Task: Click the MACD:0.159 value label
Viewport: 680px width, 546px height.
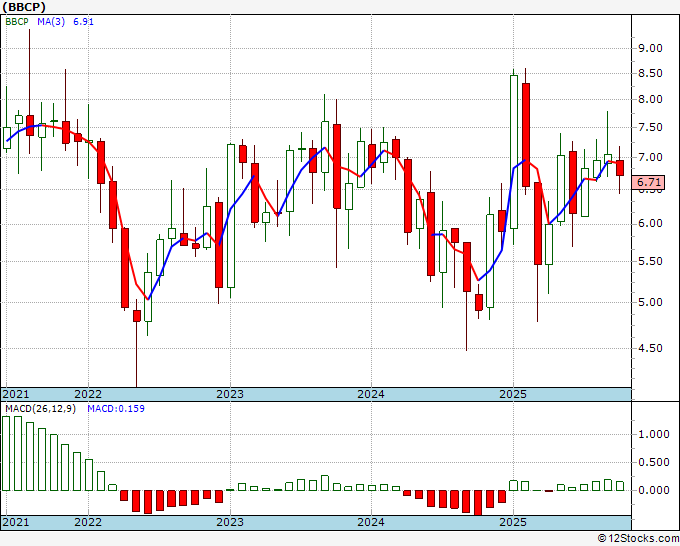Action: coord(116,409)
